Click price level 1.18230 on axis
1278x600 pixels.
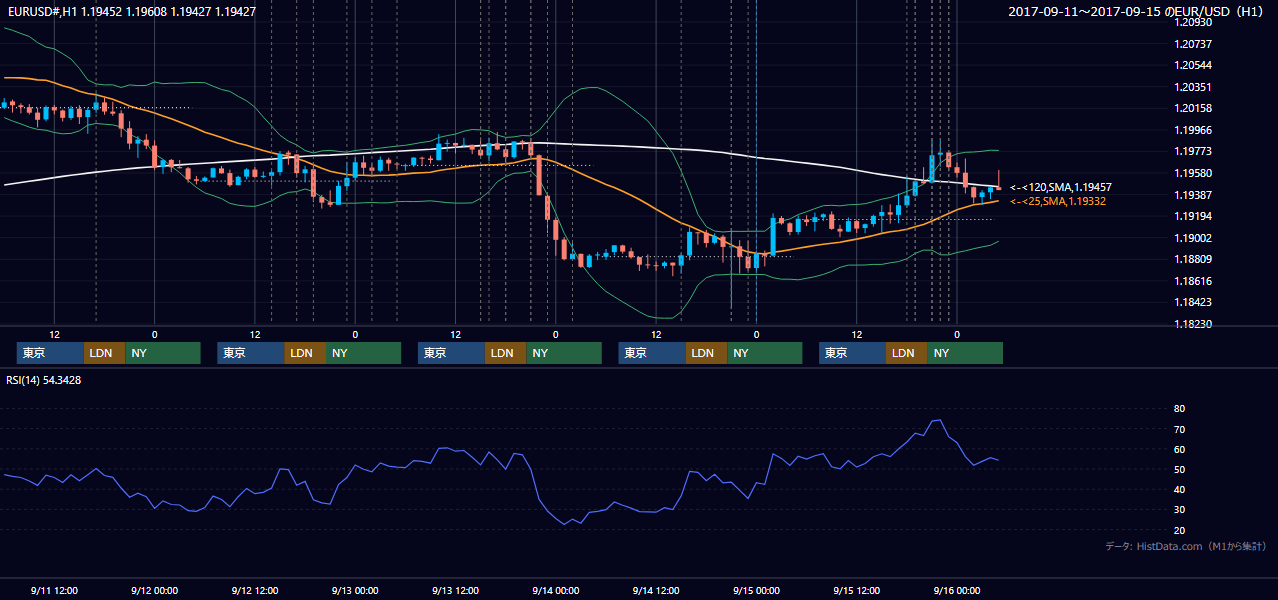[1192, 325]
